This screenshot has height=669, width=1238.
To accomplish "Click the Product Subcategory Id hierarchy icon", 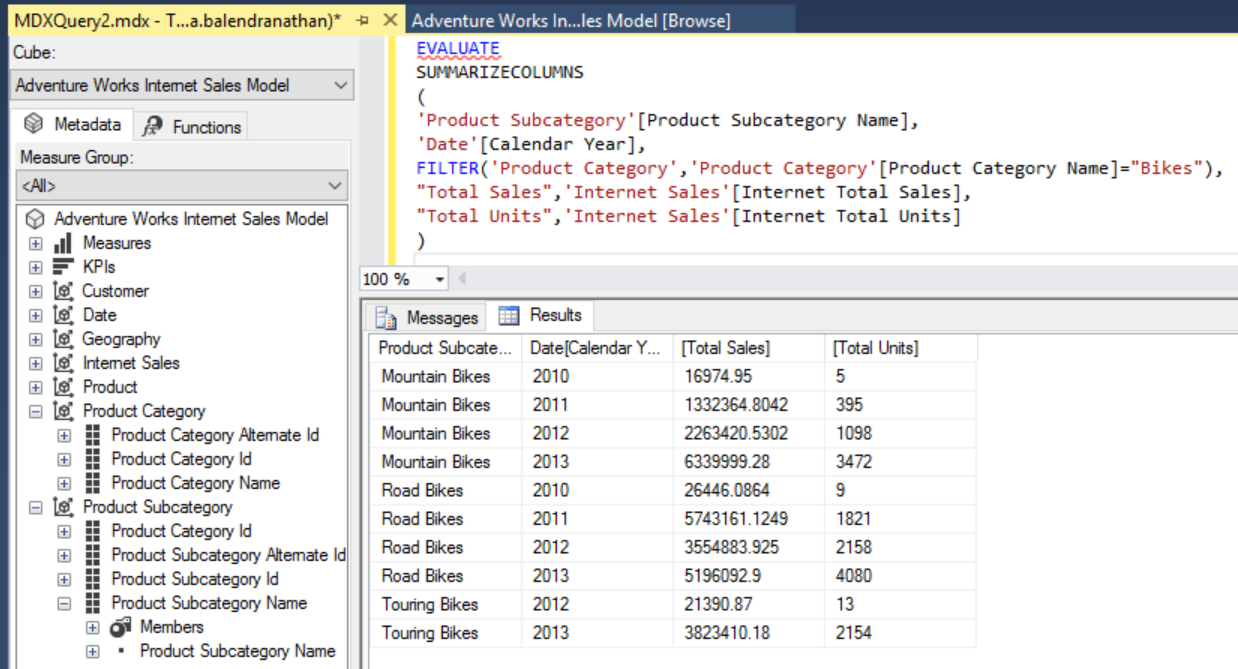I will pos(93,579).
